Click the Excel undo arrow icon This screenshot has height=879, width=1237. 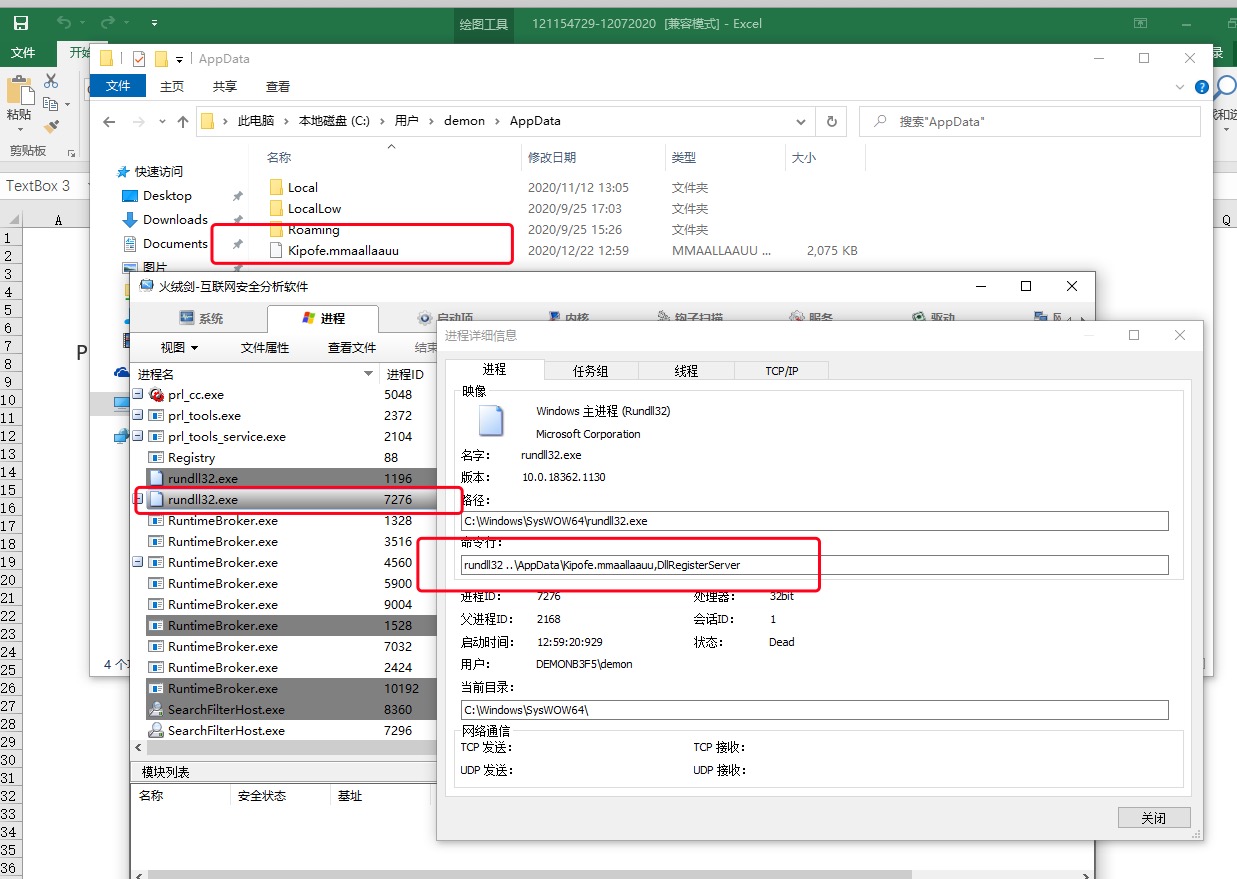64,22
